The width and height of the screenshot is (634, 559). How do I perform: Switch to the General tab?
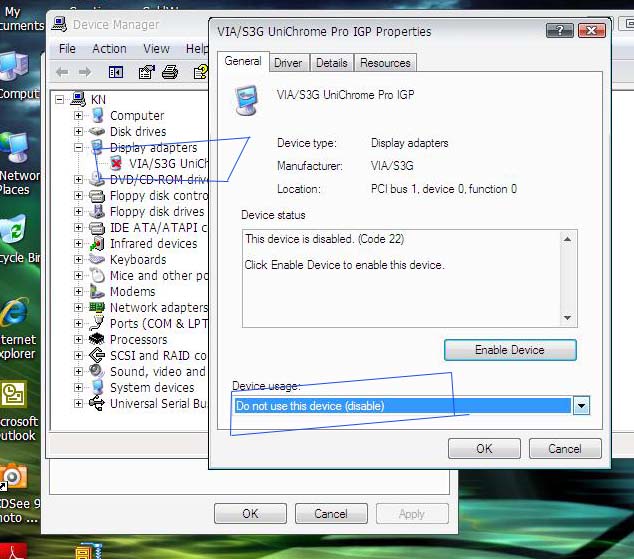click(243, 61)
